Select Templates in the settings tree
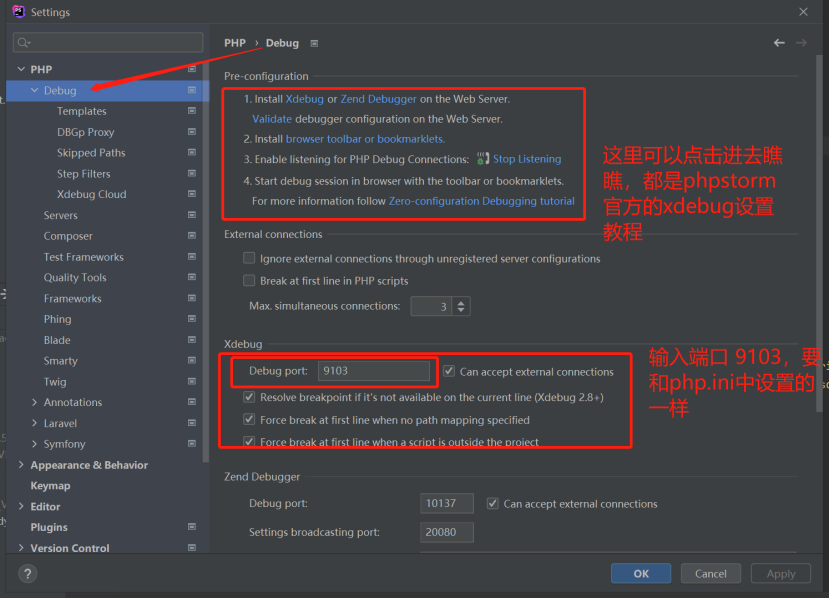The width and height of the screenshot is (830, 599). 82,111
